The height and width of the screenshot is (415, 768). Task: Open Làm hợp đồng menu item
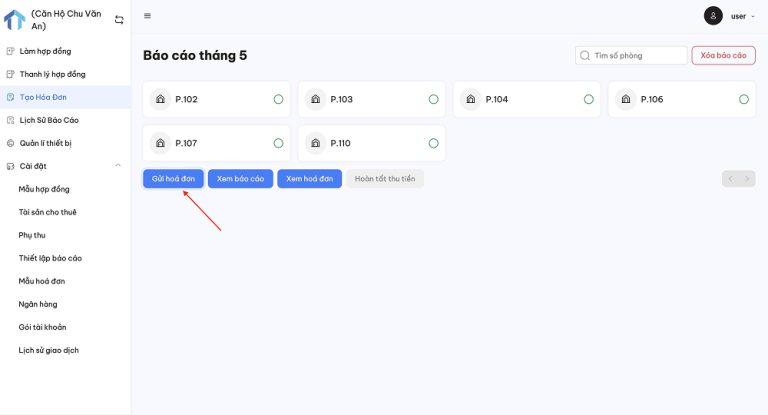click(45, 51)
